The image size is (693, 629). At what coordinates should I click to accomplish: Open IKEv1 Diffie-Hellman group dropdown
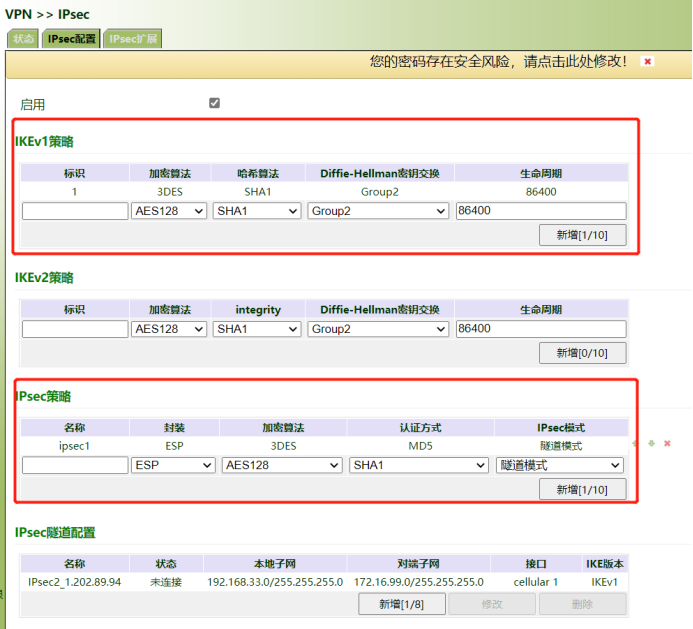coord(378,211)
